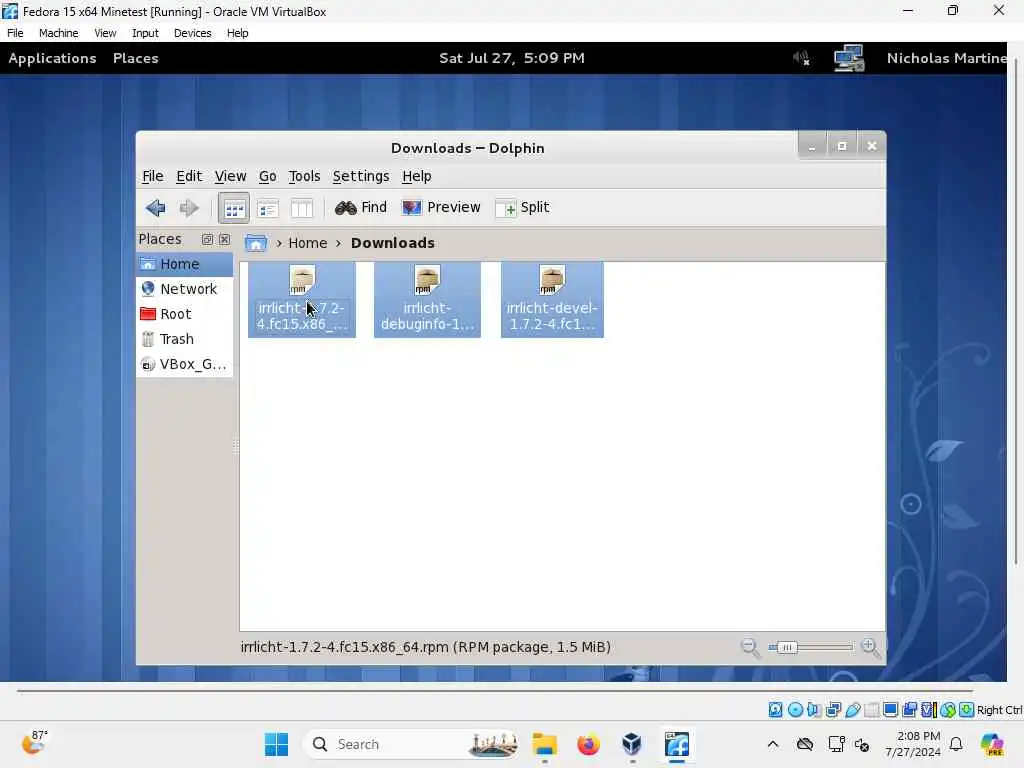The height and width of the screenshot is (768, 1024).
Task: Select Root in the Places panel
Action: click(x=185, y=314)
